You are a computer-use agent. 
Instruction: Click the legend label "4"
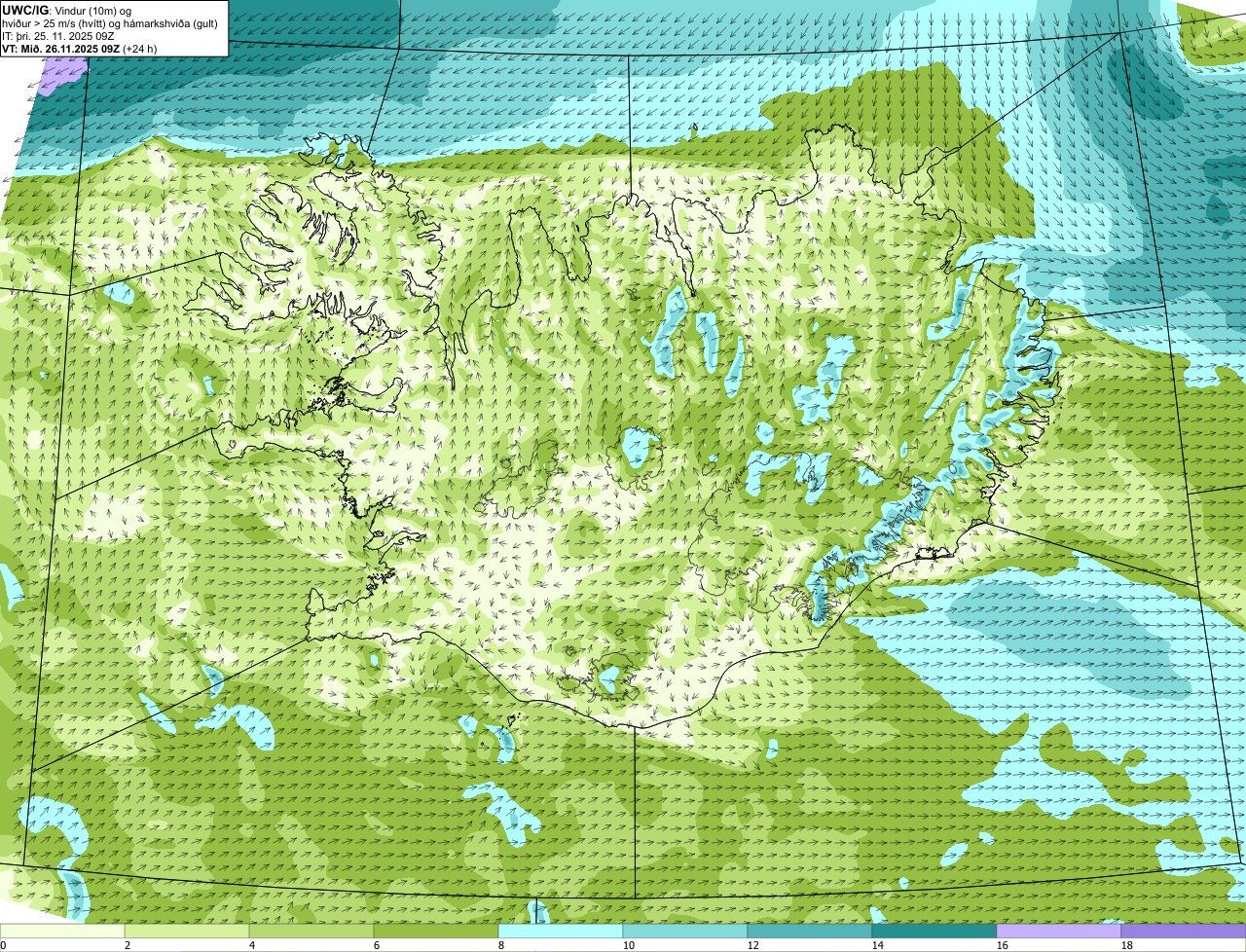pyautogui.click(x=252, y=945)
